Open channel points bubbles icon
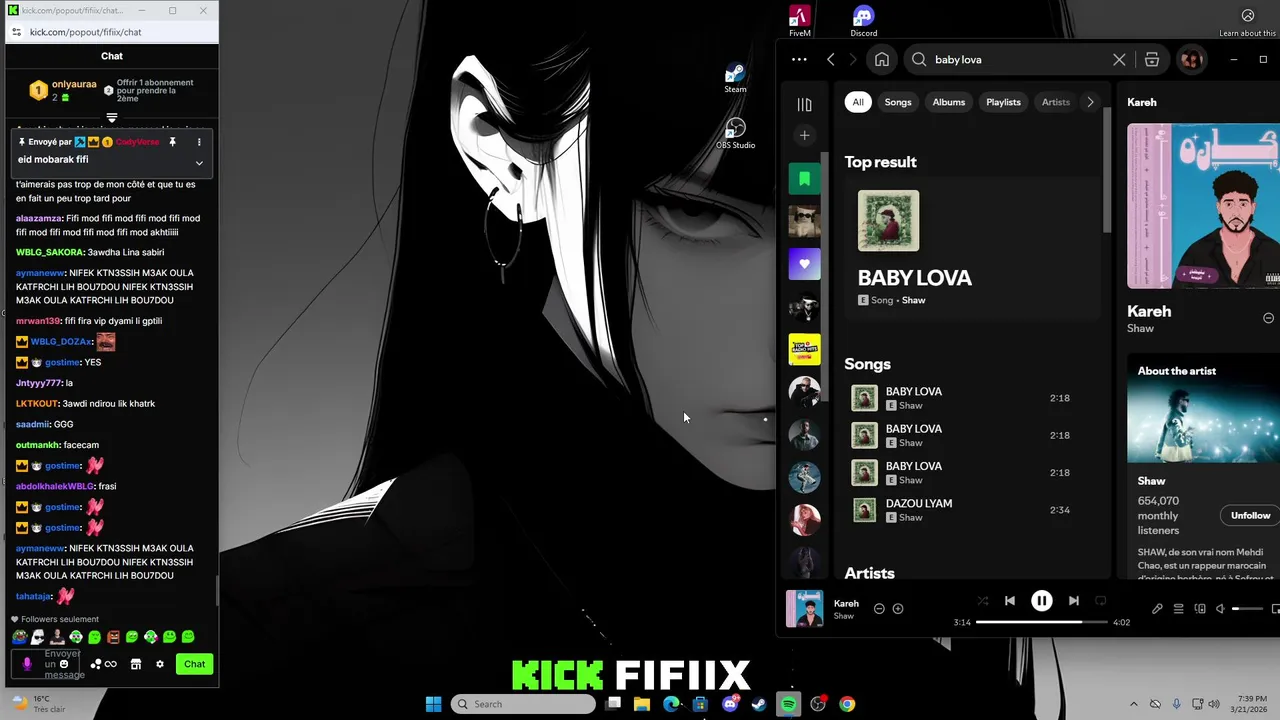This screenshot has height=720, width=1280. point(96,664)
